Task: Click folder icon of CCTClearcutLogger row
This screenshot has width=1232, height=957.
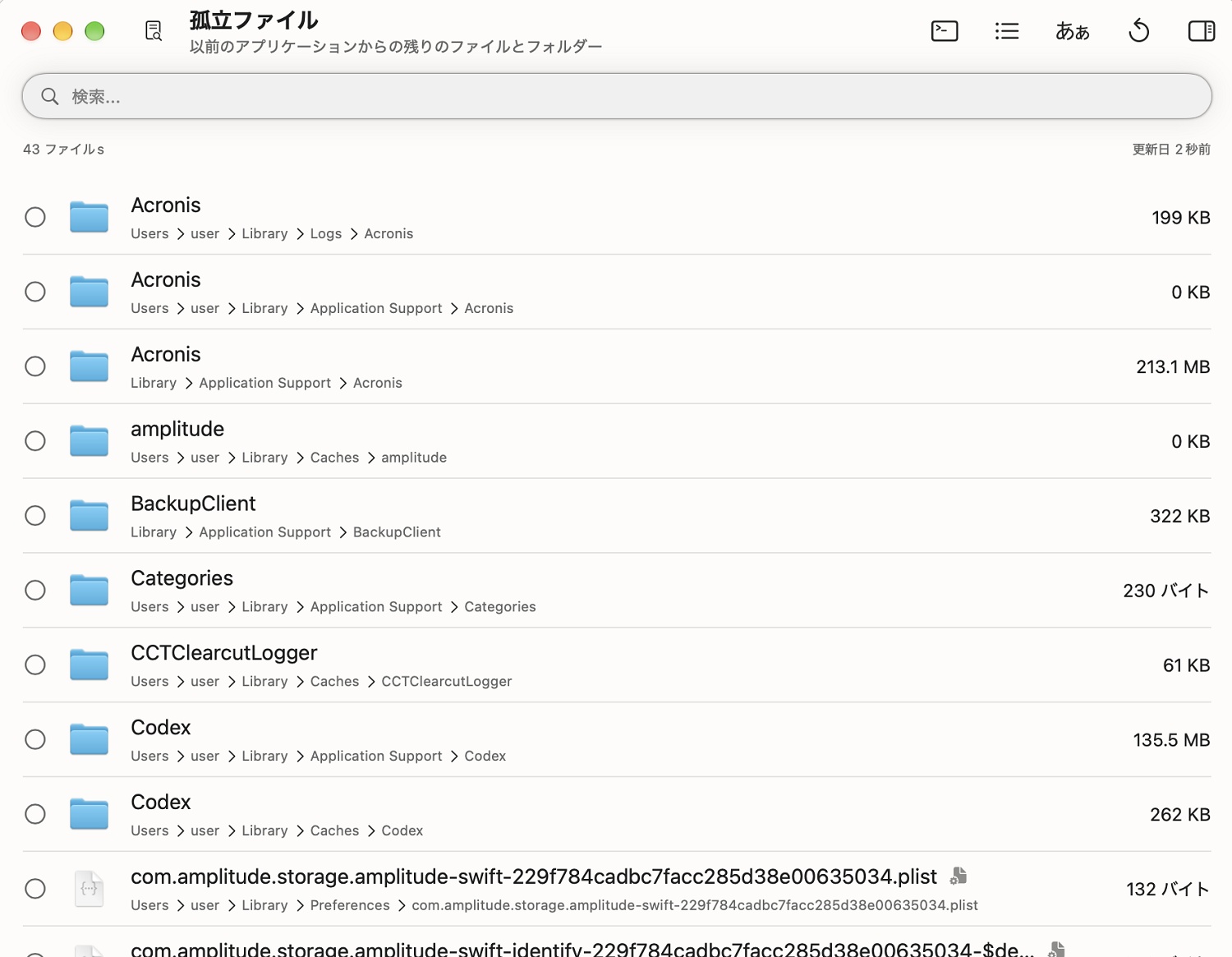Action: [x=89, y=665]
